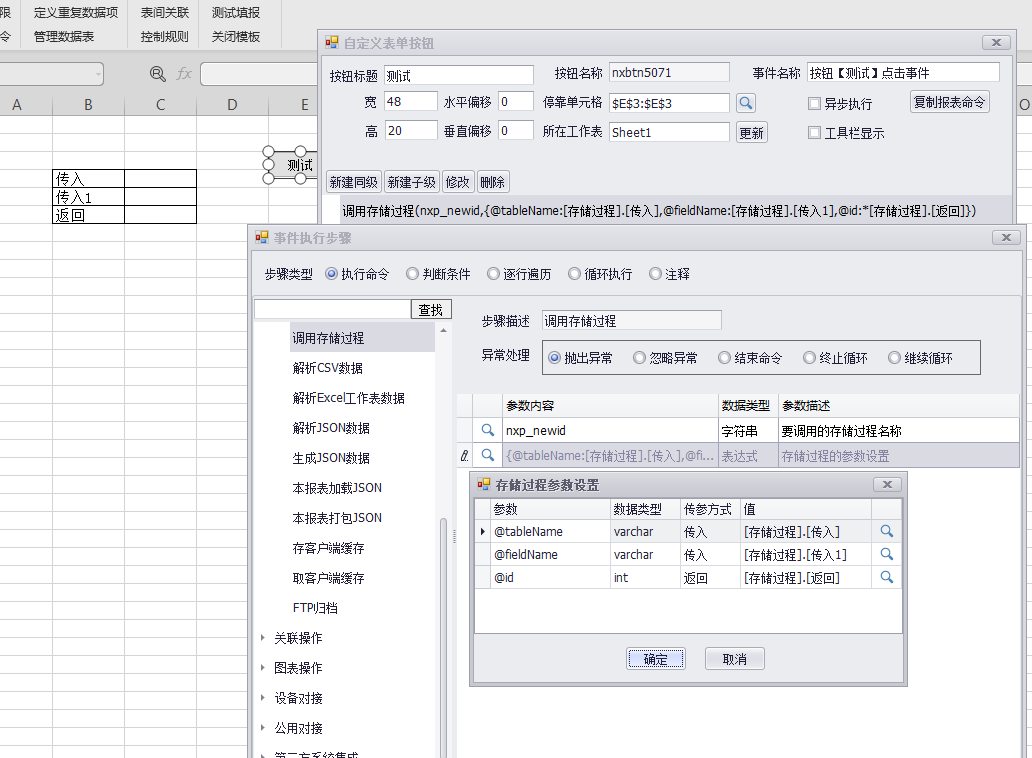Viewport: 1032px width, 758px height.
Task: Open the 测试填报 menu item
Action: (x=235, y=13)
